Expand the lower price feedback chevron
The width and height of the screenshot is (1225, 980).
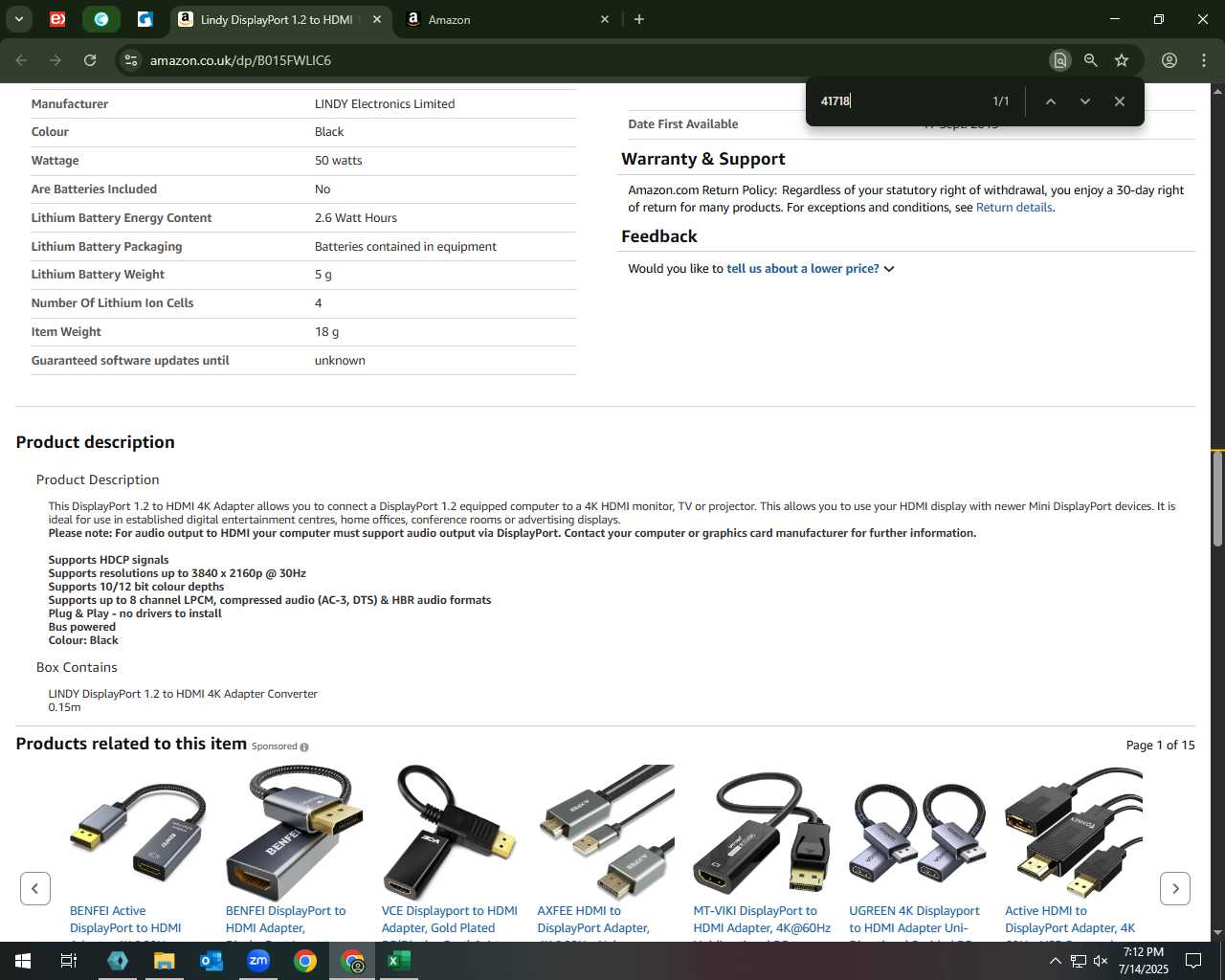pos(889,269)
